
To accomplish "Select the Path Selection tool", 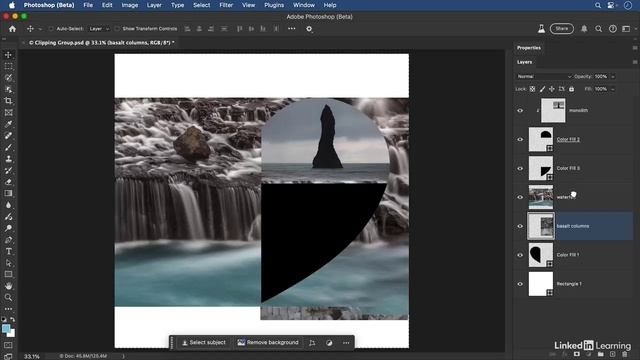I will point(8,263).
